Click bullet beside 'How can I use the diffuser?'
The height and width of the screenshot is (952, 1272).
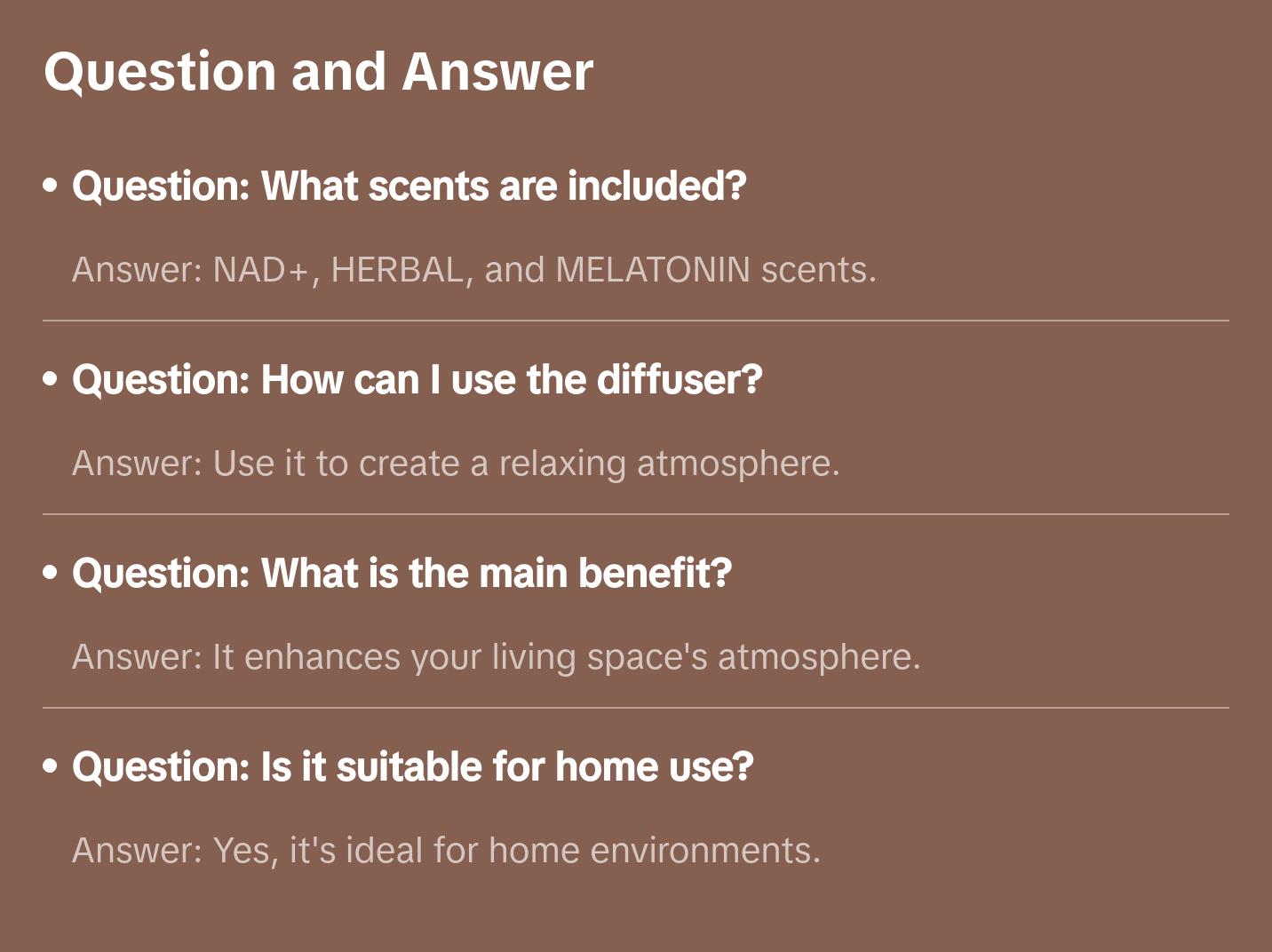[x=51, y=379]
